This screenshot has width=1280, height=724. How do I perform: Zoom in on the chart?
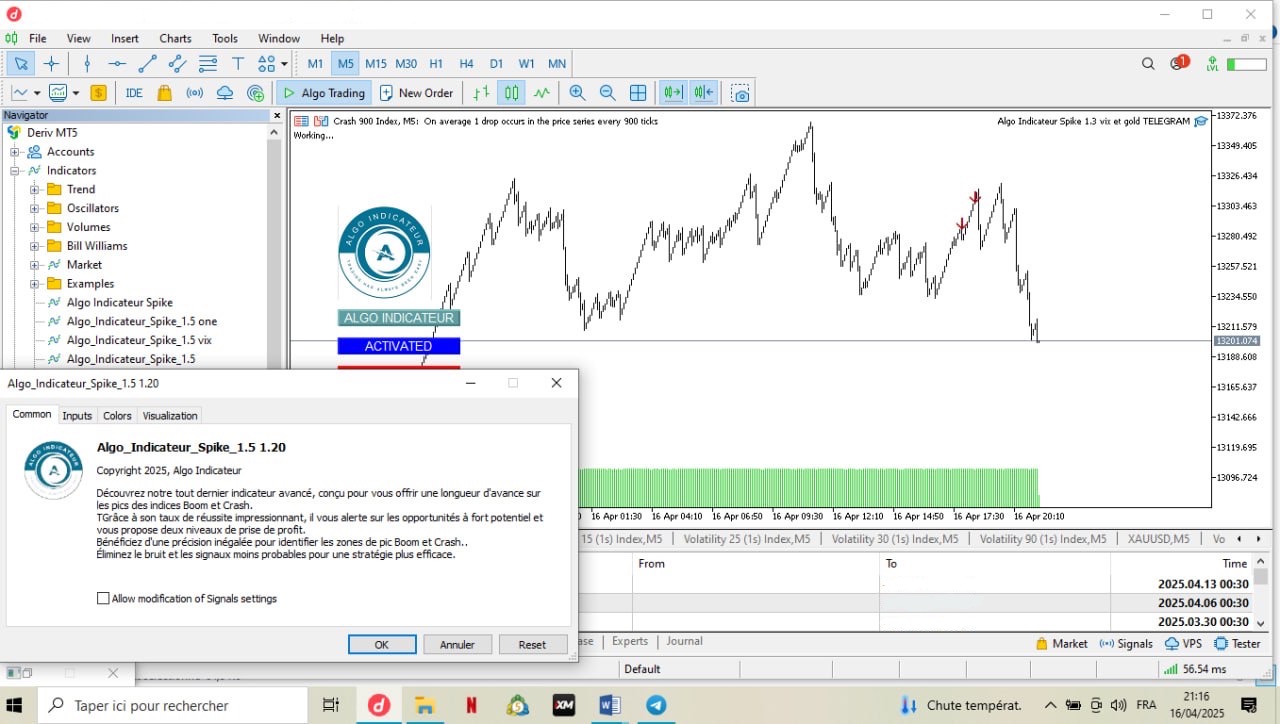coord(577,93)
